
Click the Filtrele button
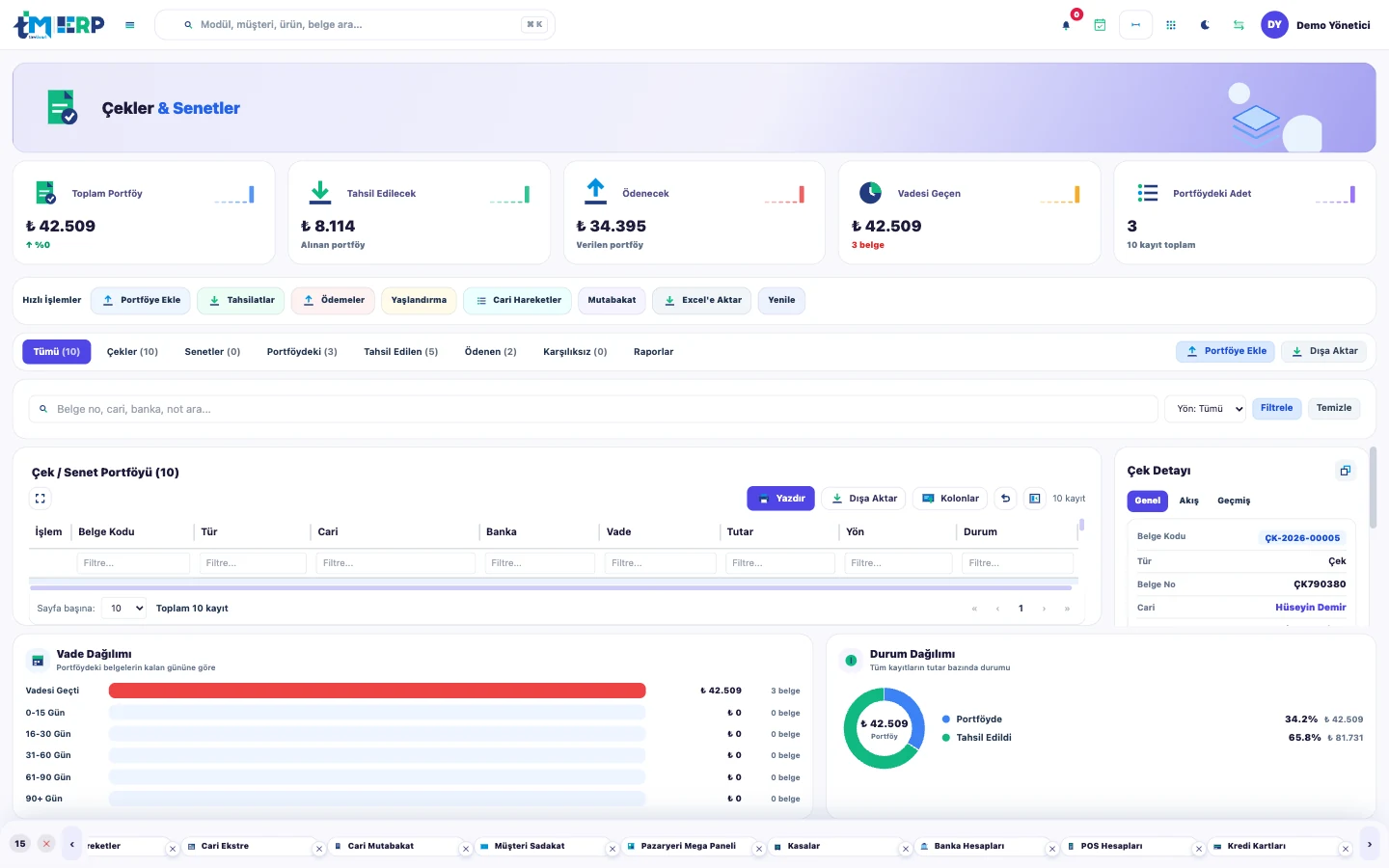pyautogui.click(x=1277, y=408)
